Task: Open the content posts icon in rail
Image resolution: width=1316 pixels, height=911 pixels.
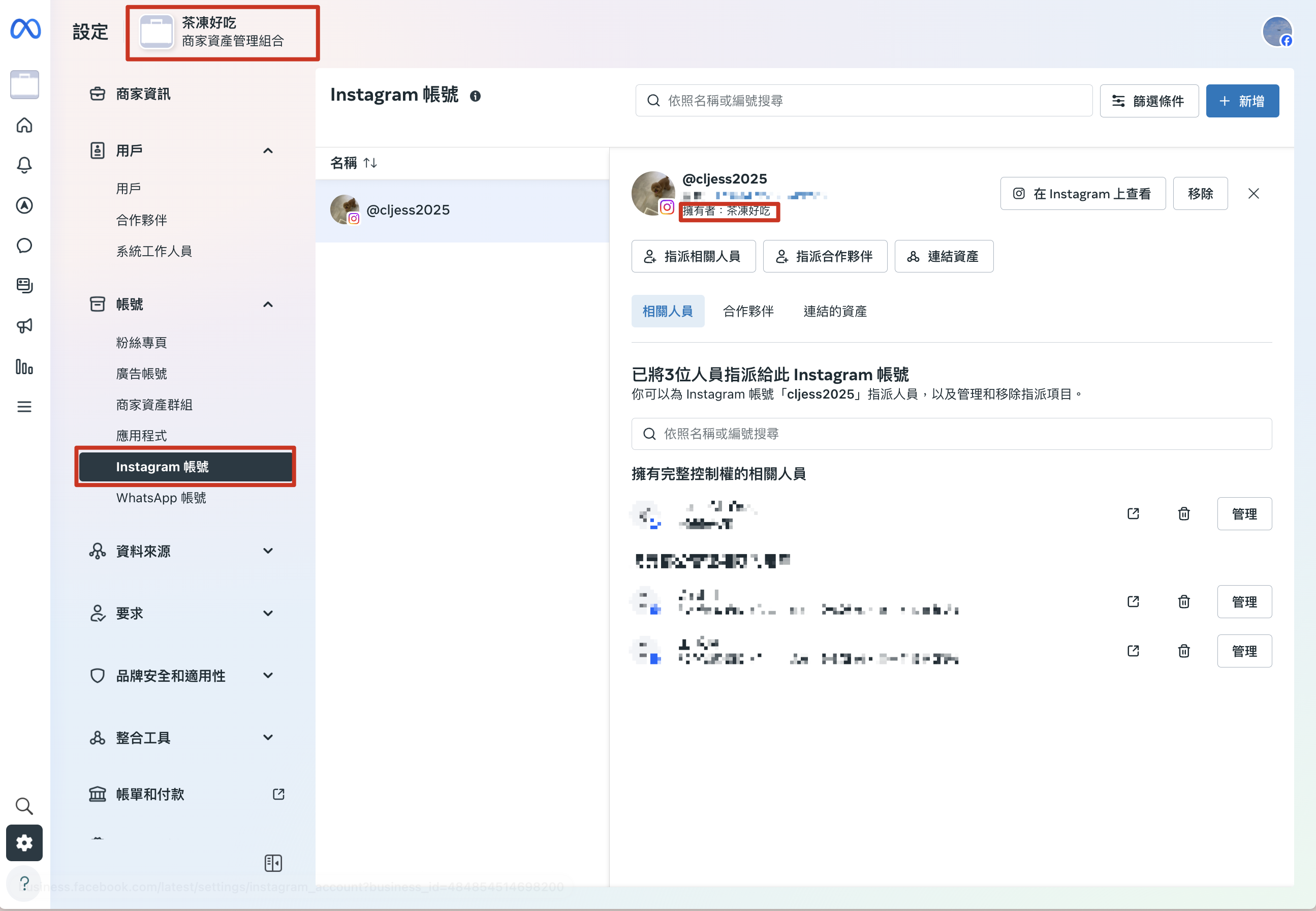Action: point(24,285)
